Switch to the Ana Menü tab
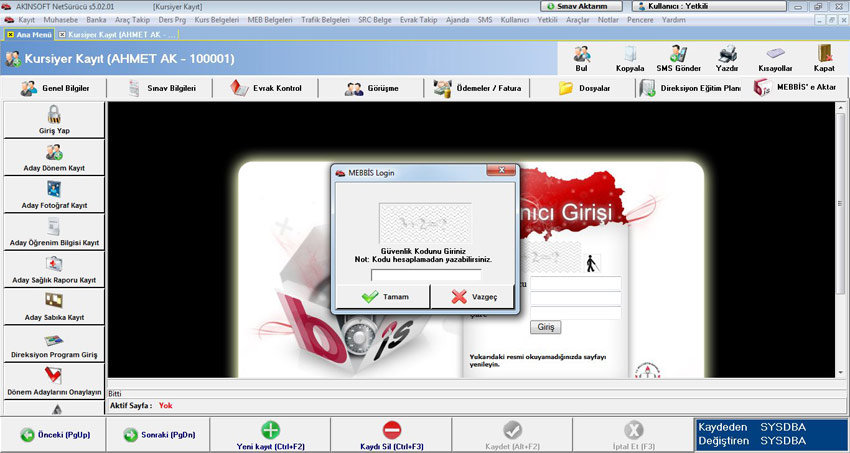Viewport: 850px width, 453px height. (29, 34)
